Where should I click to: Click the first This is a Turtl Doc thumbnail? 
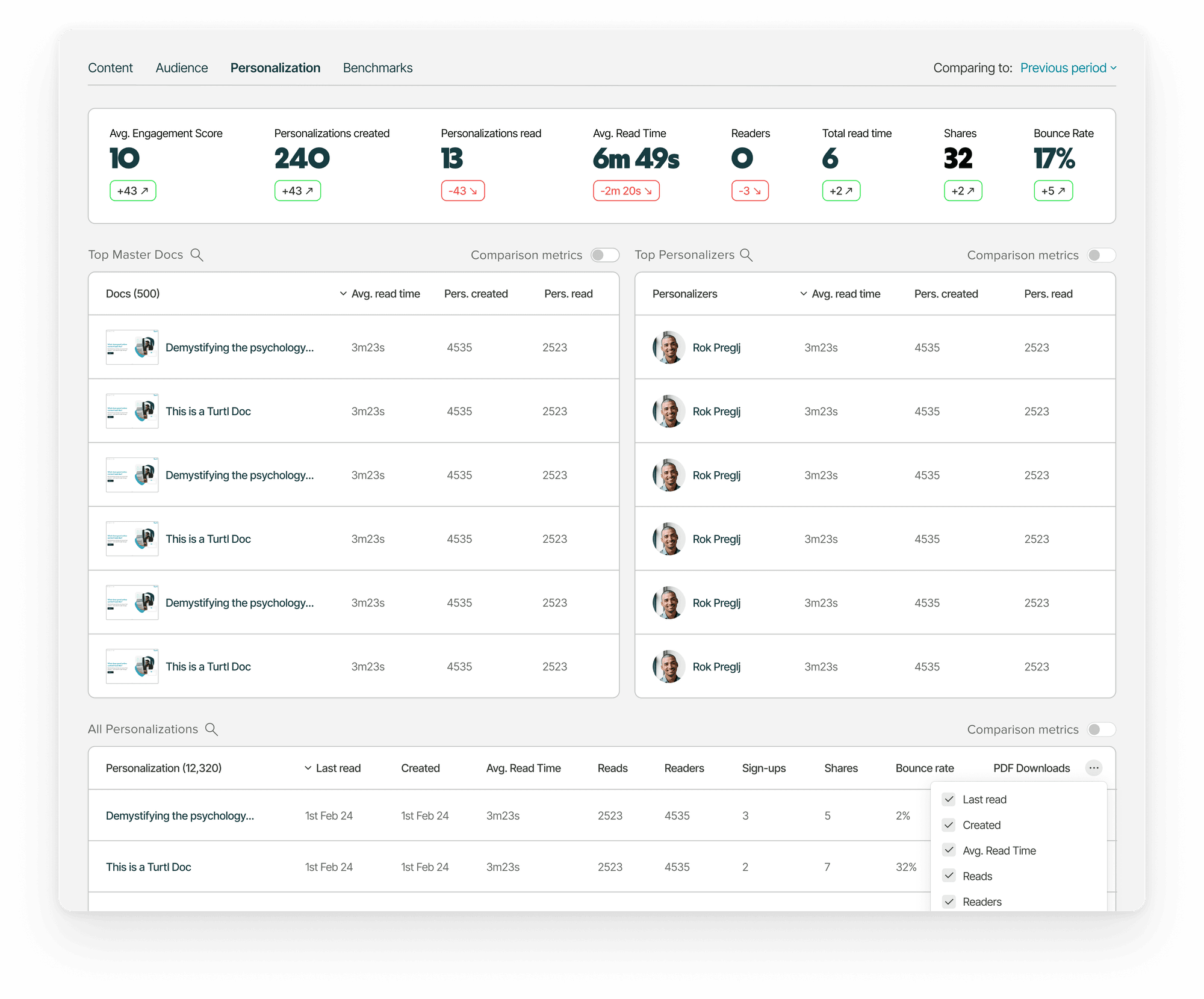pyautogui.click(x=132, y=411)
